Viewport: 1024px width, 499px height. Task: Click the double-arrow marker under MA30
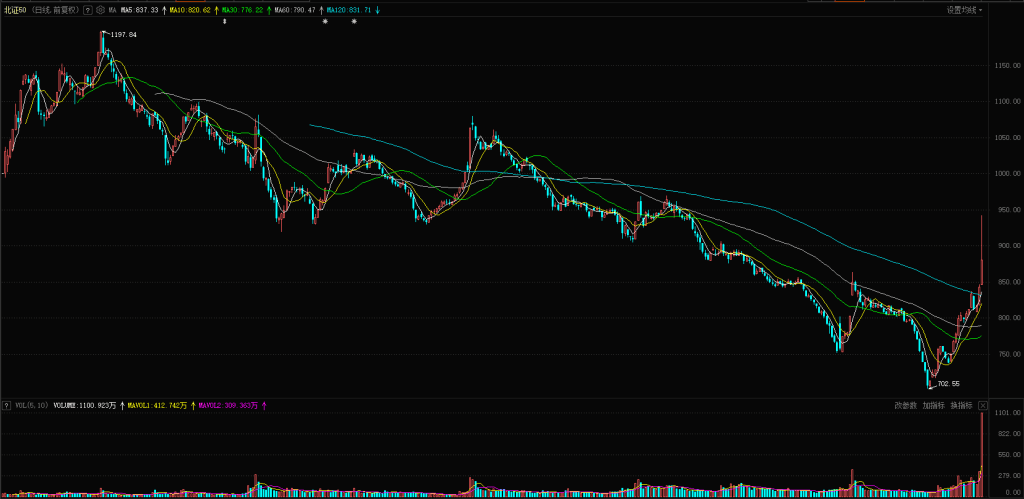point(224,21)
